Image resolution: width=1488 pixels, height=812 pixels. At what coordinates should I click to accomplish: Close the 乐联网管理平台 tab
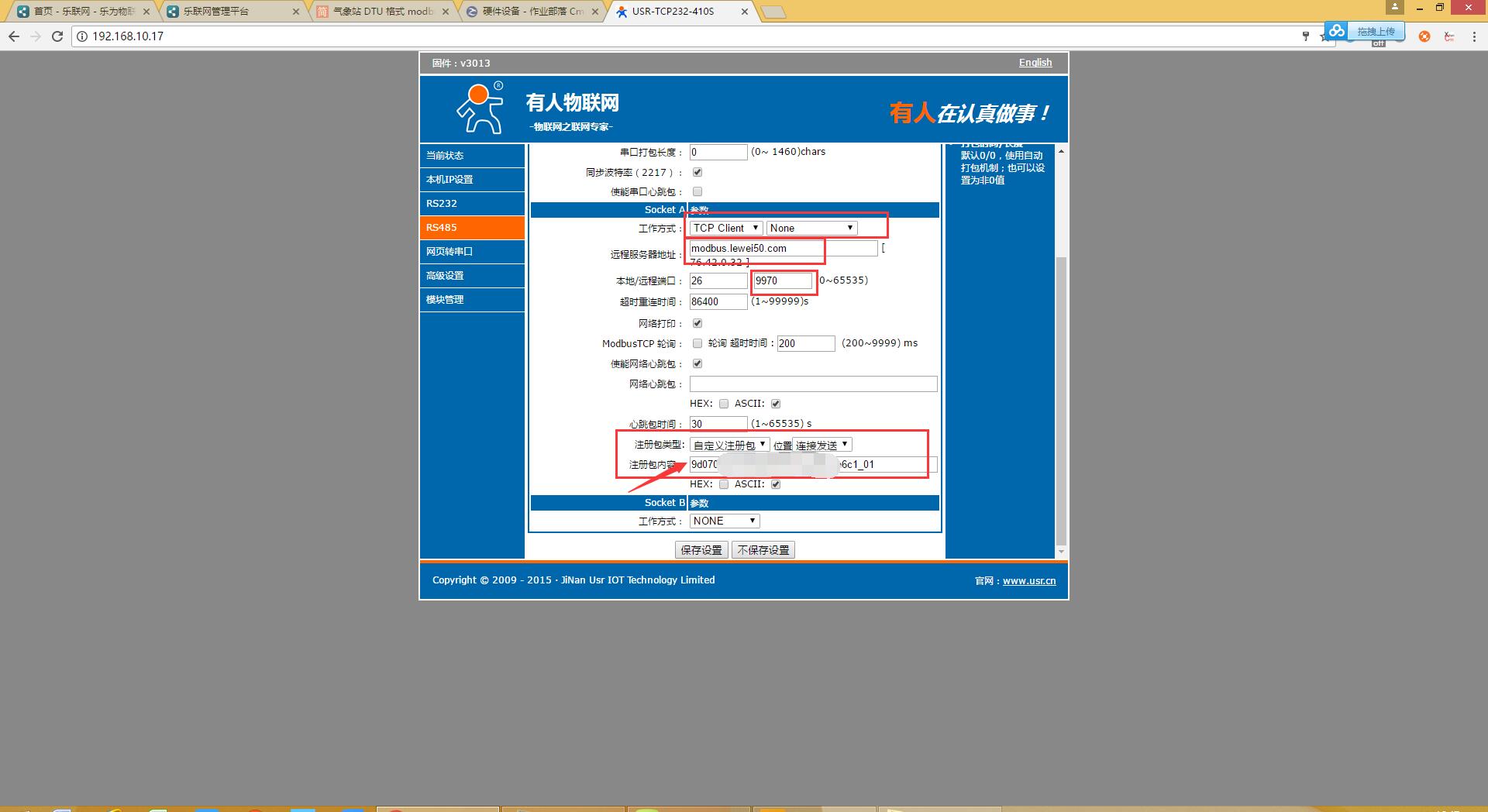click(296, 12)
